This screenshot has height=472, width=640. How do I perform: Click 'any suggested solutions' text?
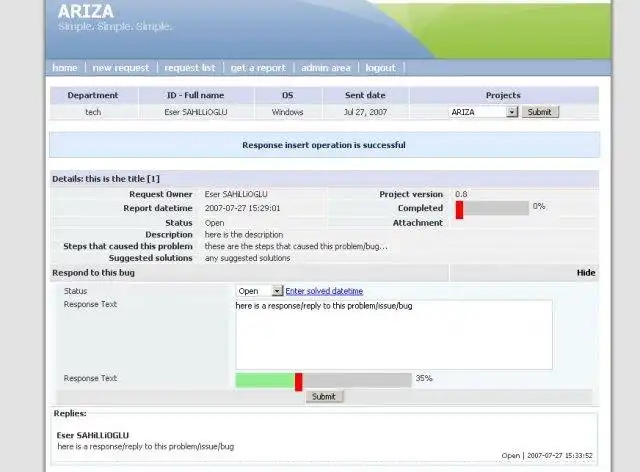point(247,258)
